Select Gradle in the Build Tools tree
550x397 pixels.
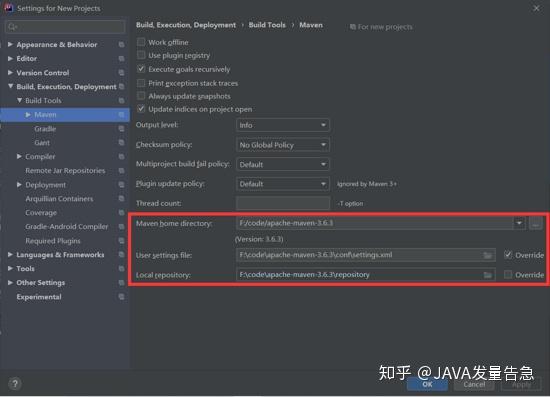pyautogui.click(x=45, y=129)
